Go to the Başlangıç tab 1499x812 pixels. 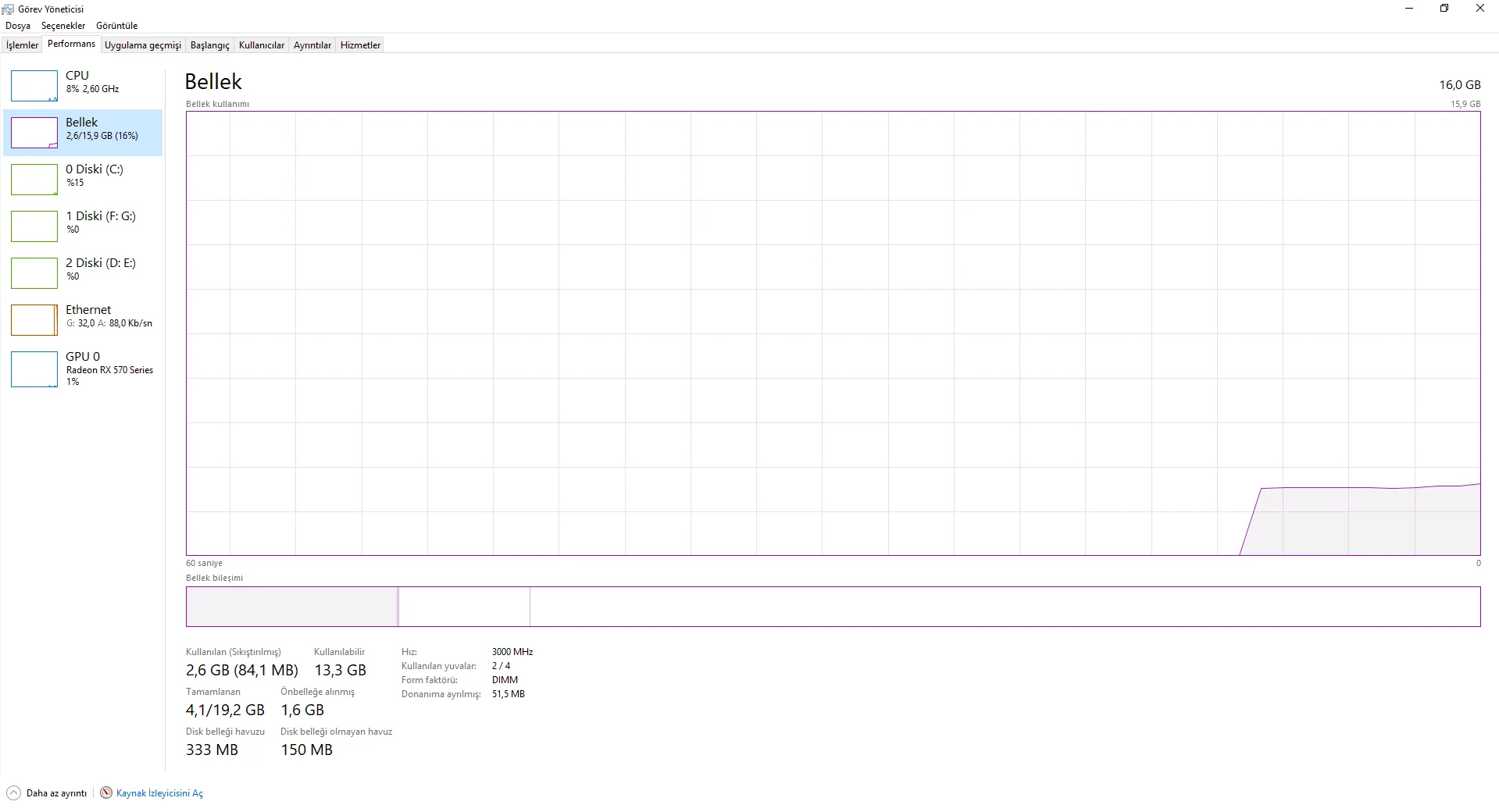coord(210,45)
